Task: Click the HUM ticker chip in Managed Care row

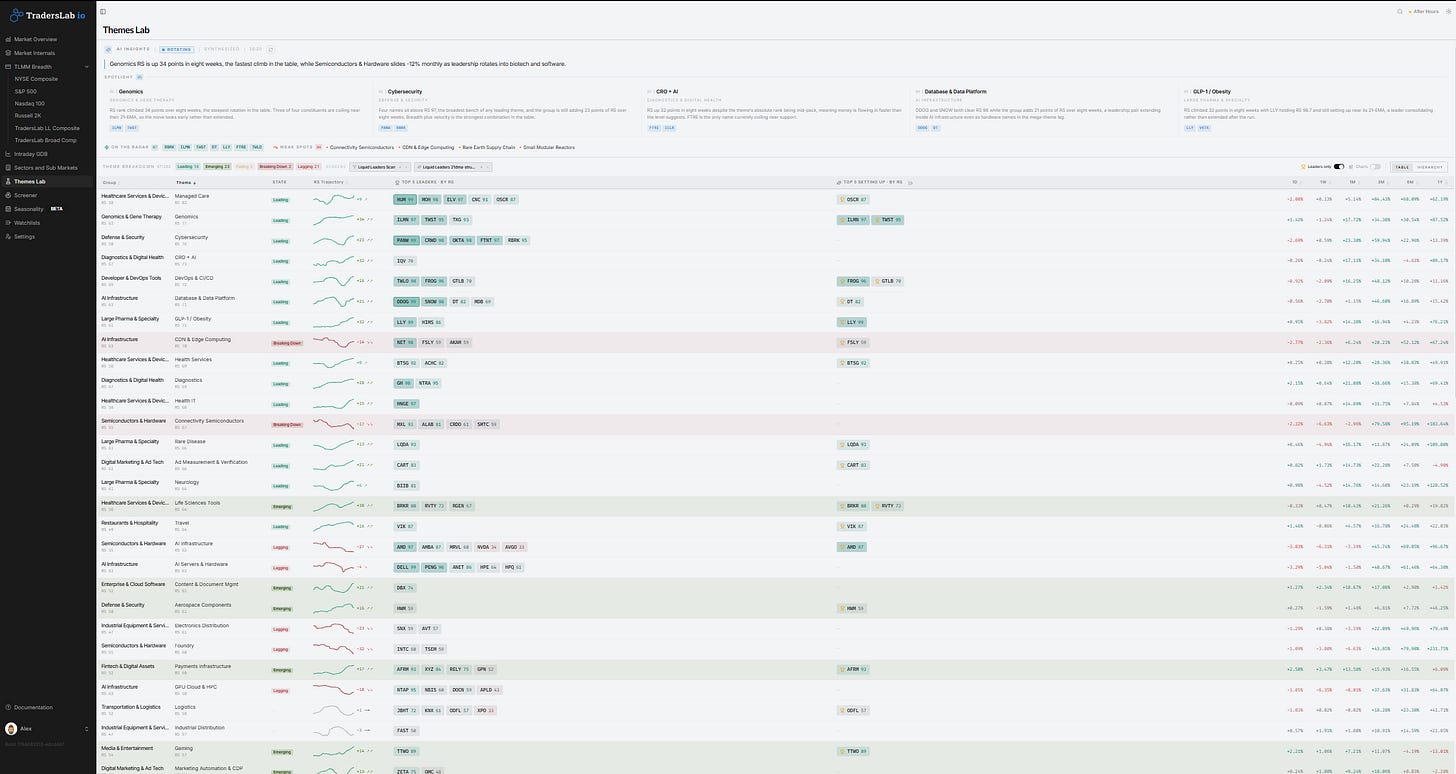Action: (x=405, y=199)
